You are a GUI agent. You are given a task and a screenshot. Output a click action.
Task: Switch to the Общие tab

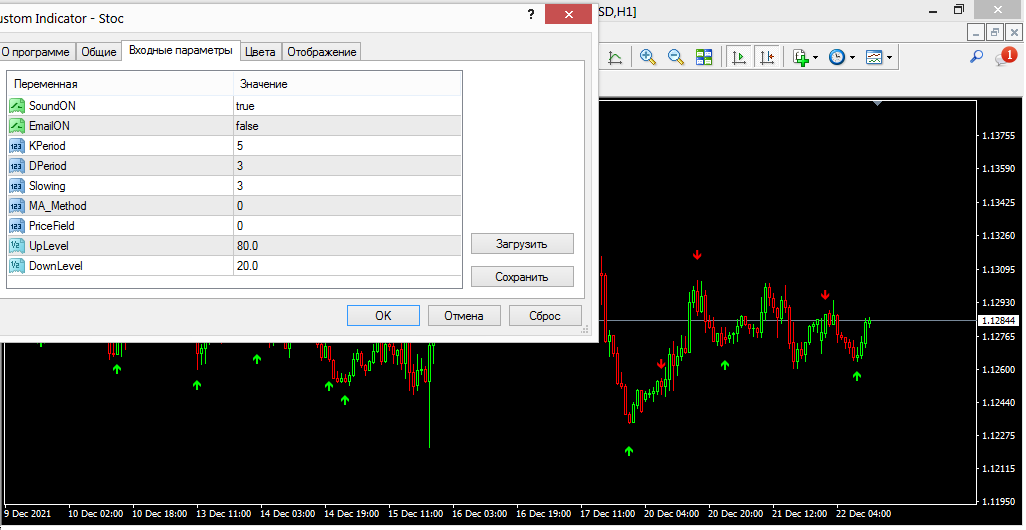(x=99, y=52)
